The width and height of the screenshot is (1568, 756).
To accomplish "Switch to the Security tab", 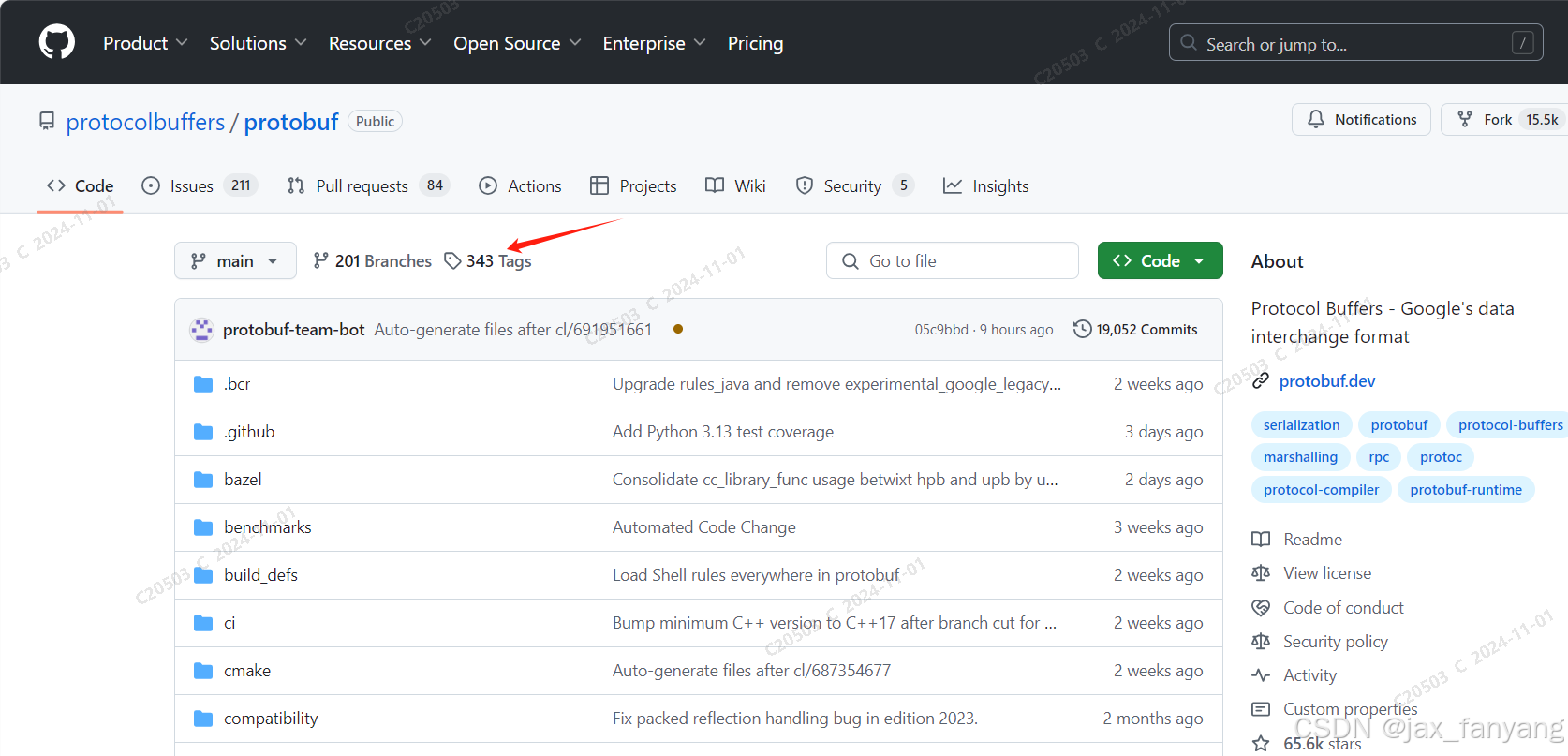I will click(854, 185).
